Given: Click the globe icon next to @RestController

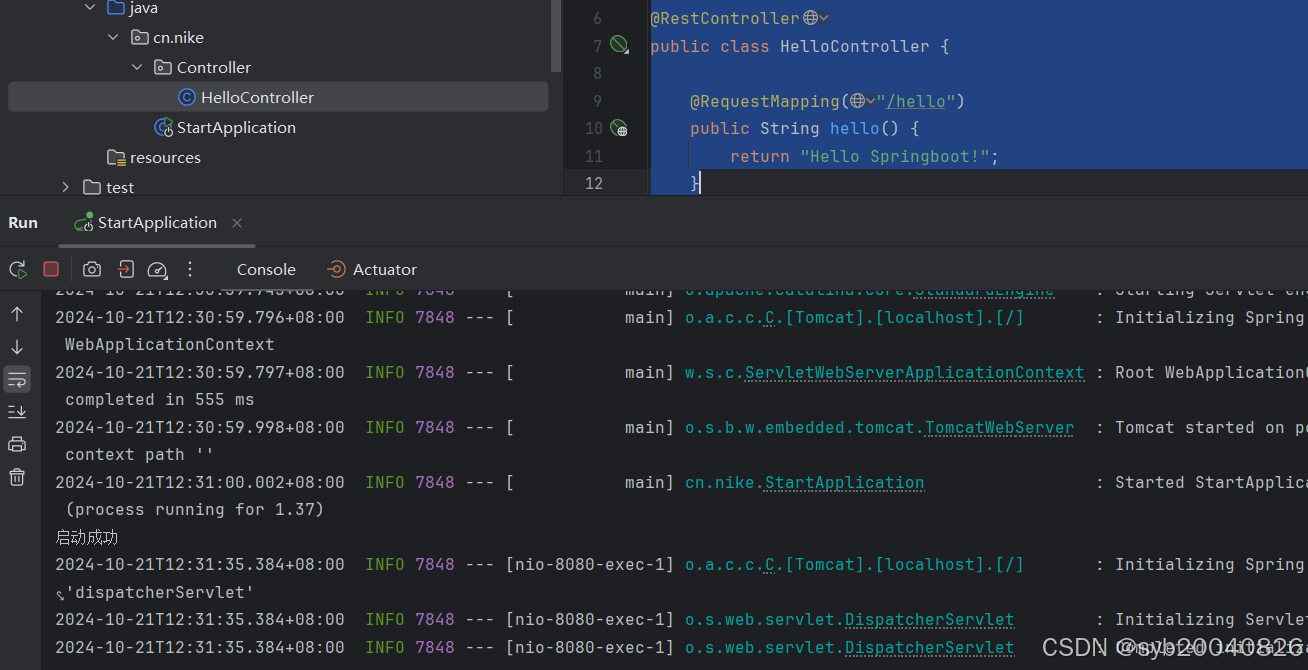Looking at the screenshot, I should 811,18.
